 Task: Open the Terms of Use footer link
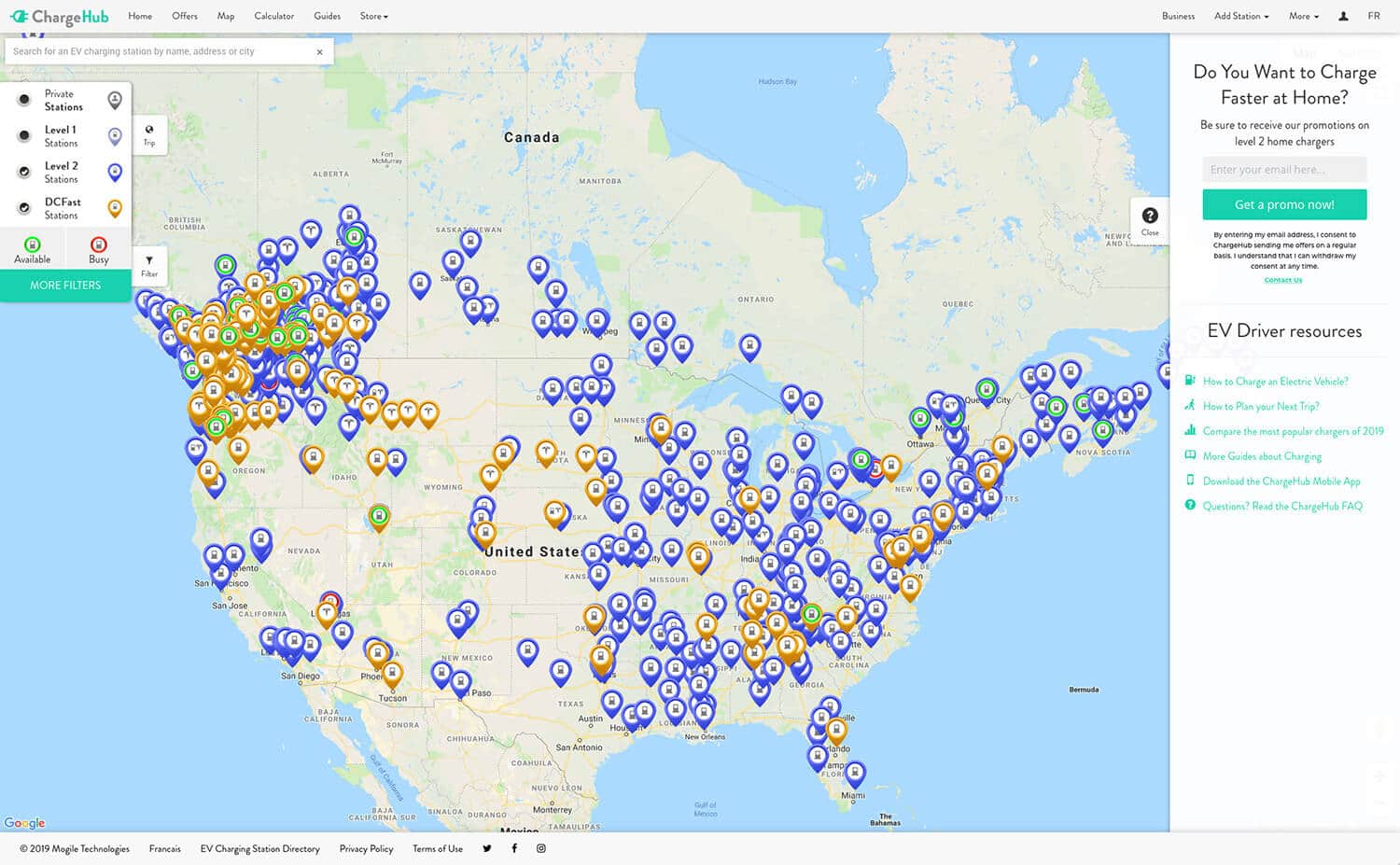pyautogui.click(x=438, y=849)
